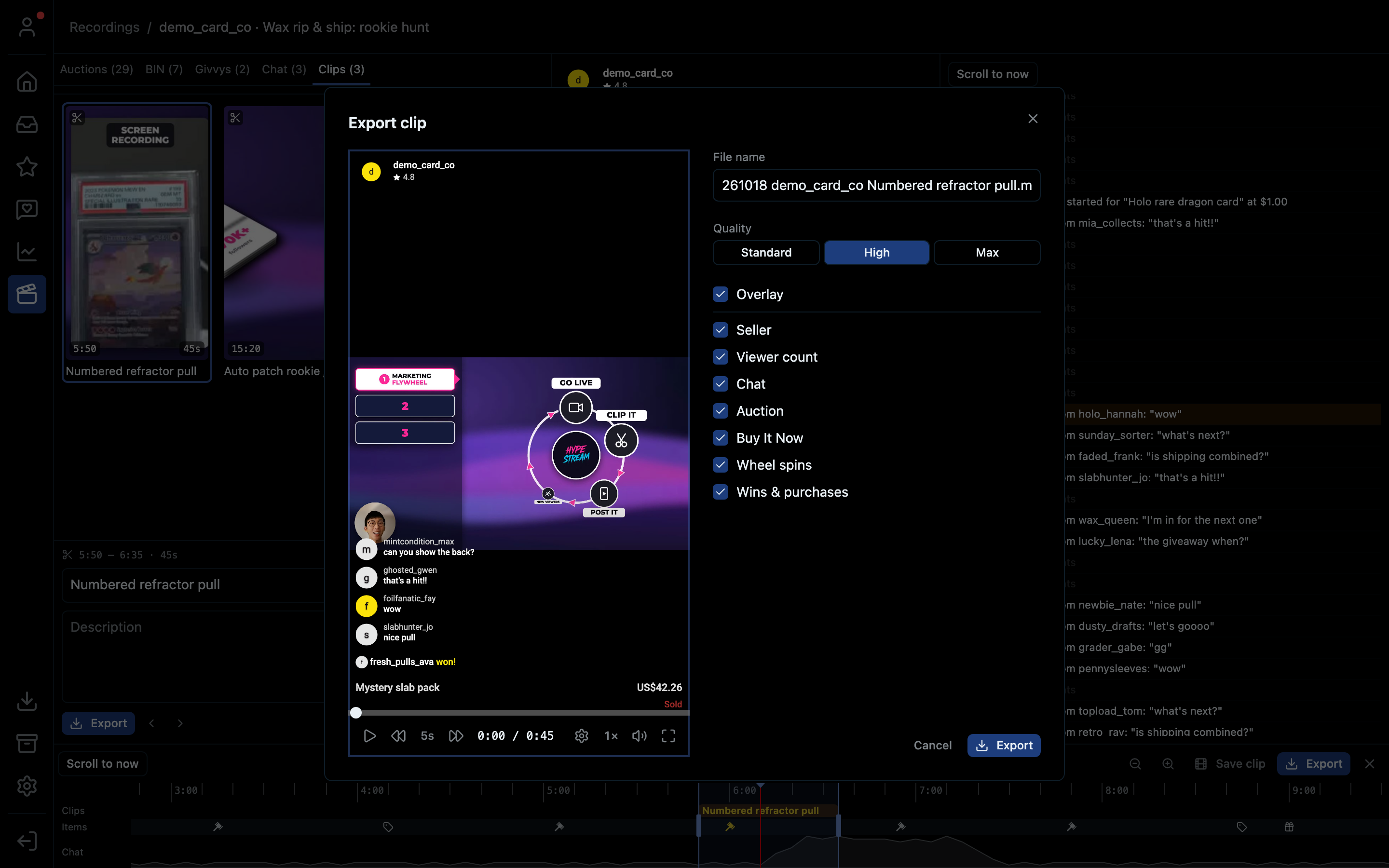Viewport: 1389px width, 868px height.
Task: Rewind the preview by 5 seconds
Action: pyautogui.click(x=398, y=736)
